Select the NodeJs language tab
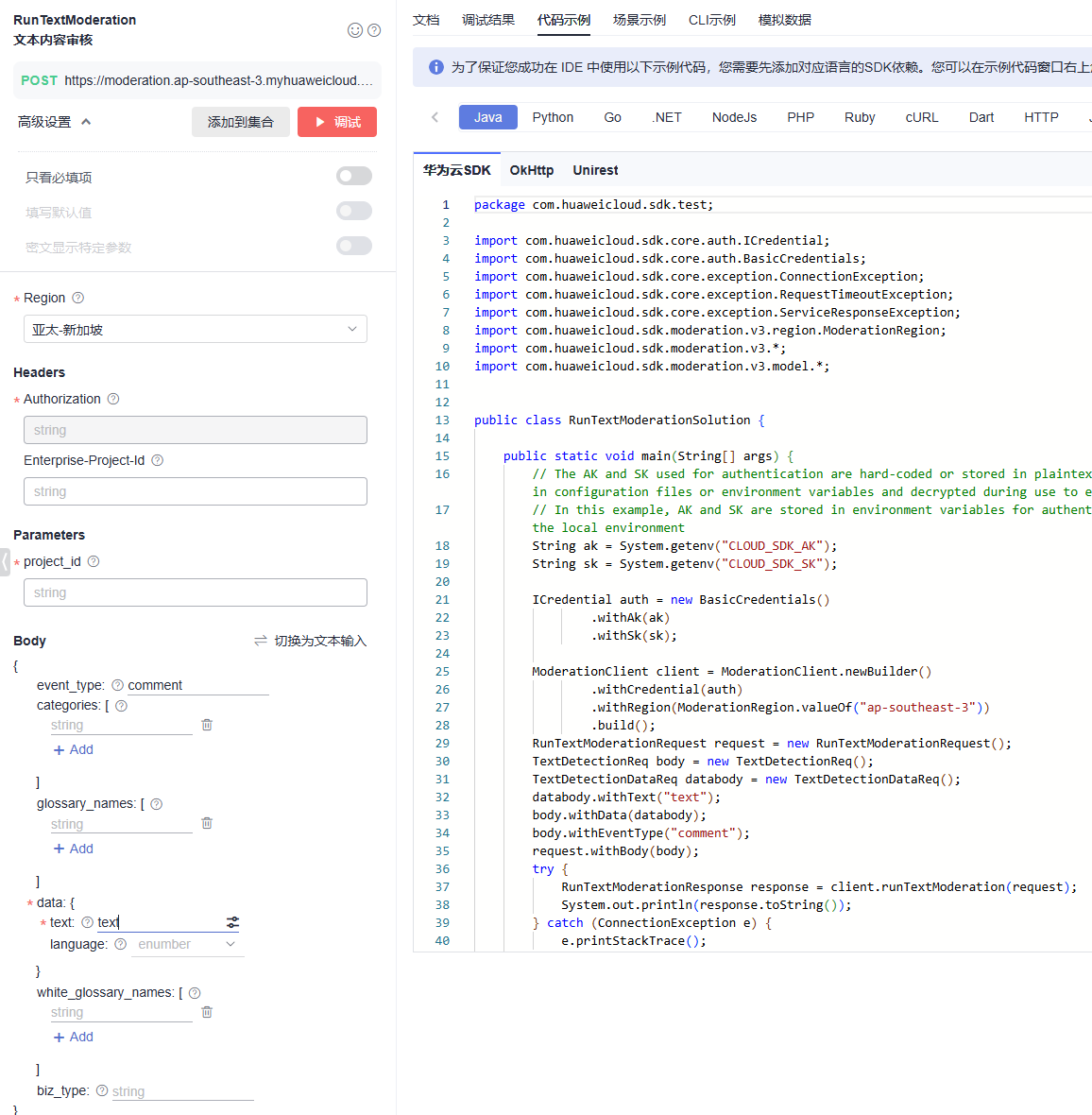This screenshot has height=1115, width=1092. coord(734,117)
